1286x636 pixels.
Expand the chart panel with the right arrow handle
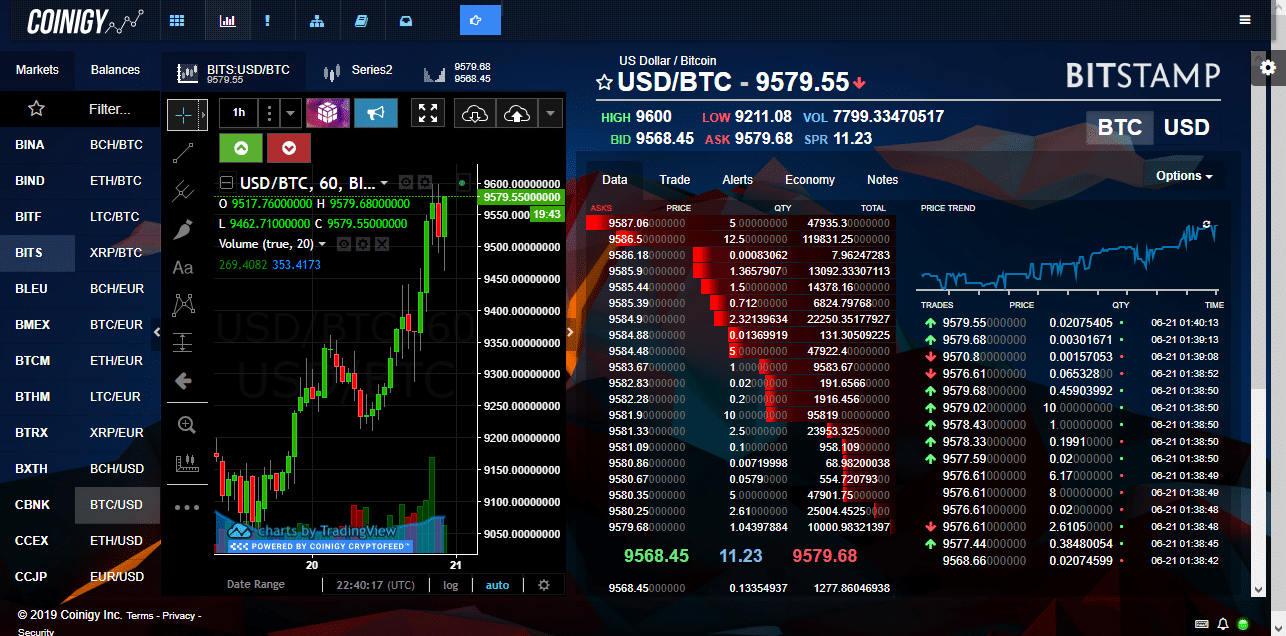[570, 331]
